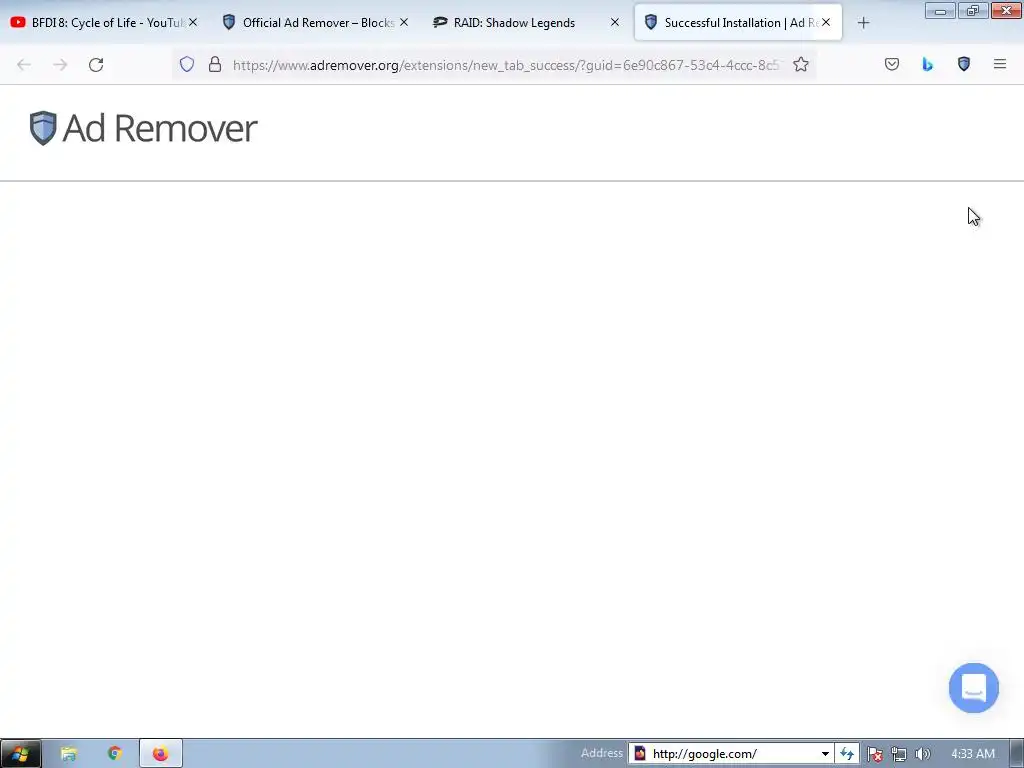Open network status tray icon

[899, 754]
